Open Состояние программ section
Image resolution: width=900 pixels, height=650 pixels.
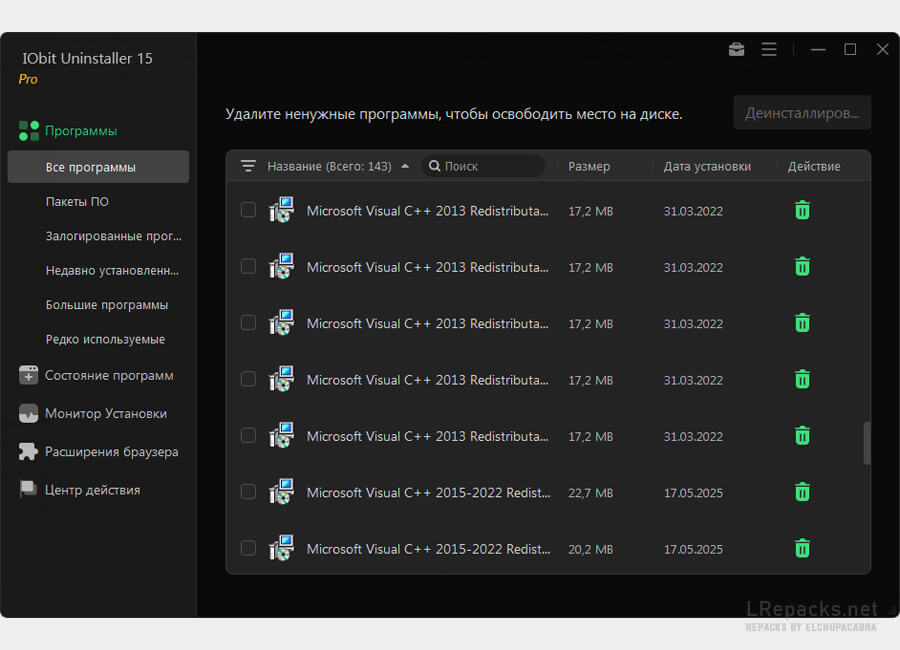(x=96, y=376)
